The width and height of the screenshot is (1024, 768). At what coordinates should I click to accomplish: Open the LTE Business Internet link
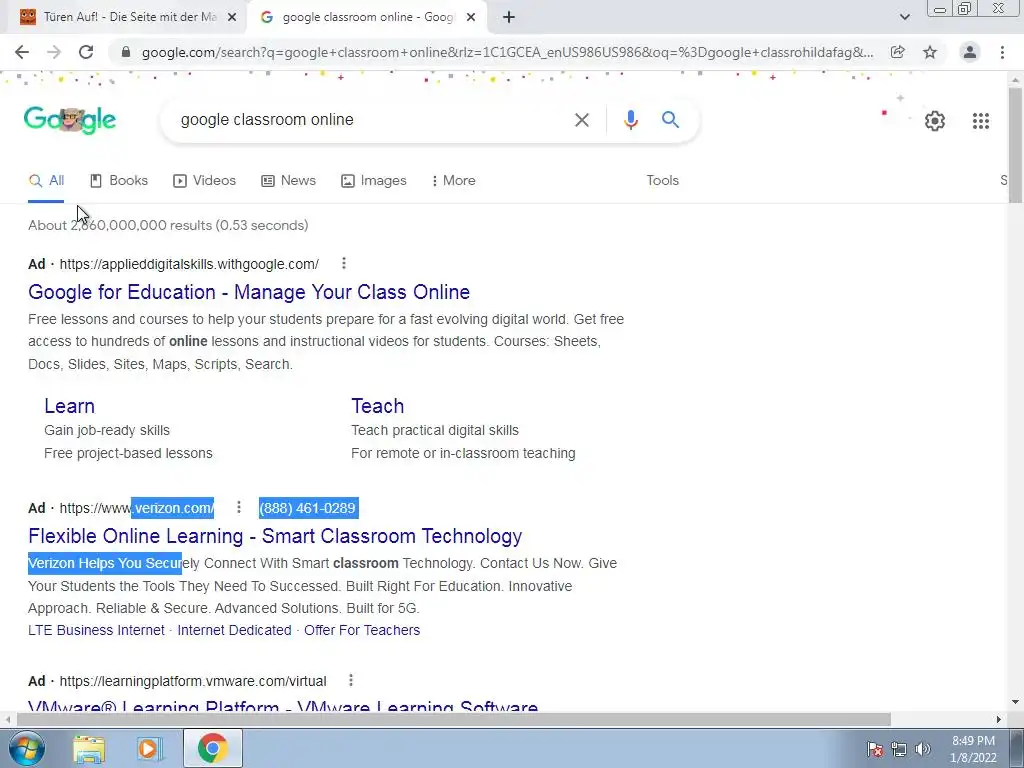96,630
